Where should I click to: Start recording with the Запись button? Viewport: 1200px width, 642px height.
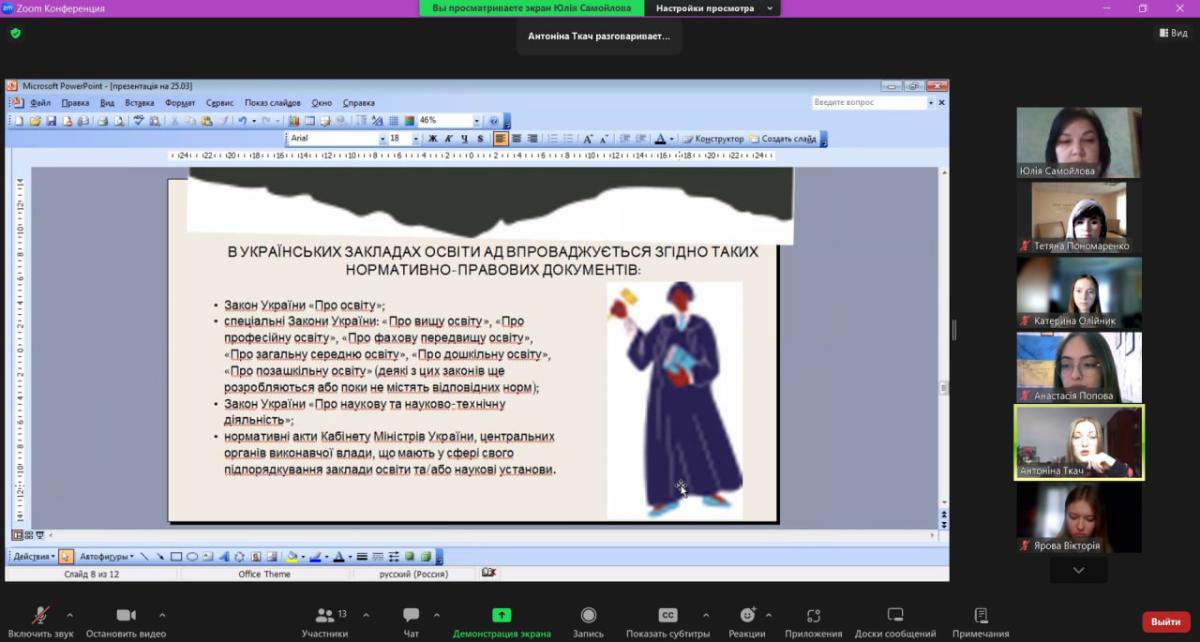pos(588,616)
